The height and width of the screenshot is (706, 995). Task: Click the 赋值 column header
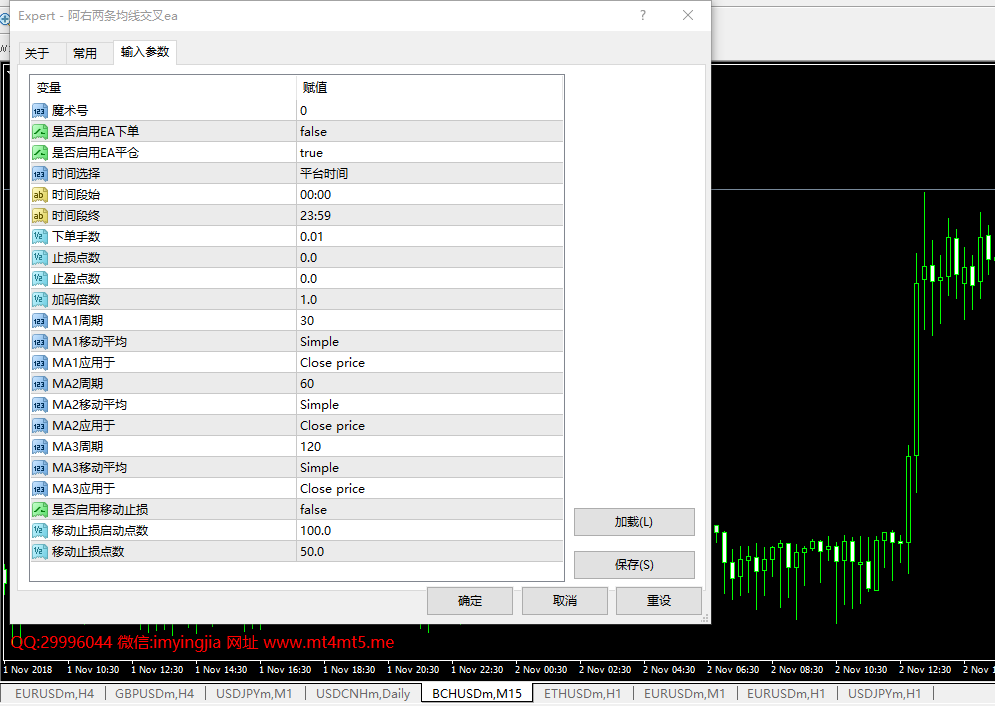coord(430,88)
